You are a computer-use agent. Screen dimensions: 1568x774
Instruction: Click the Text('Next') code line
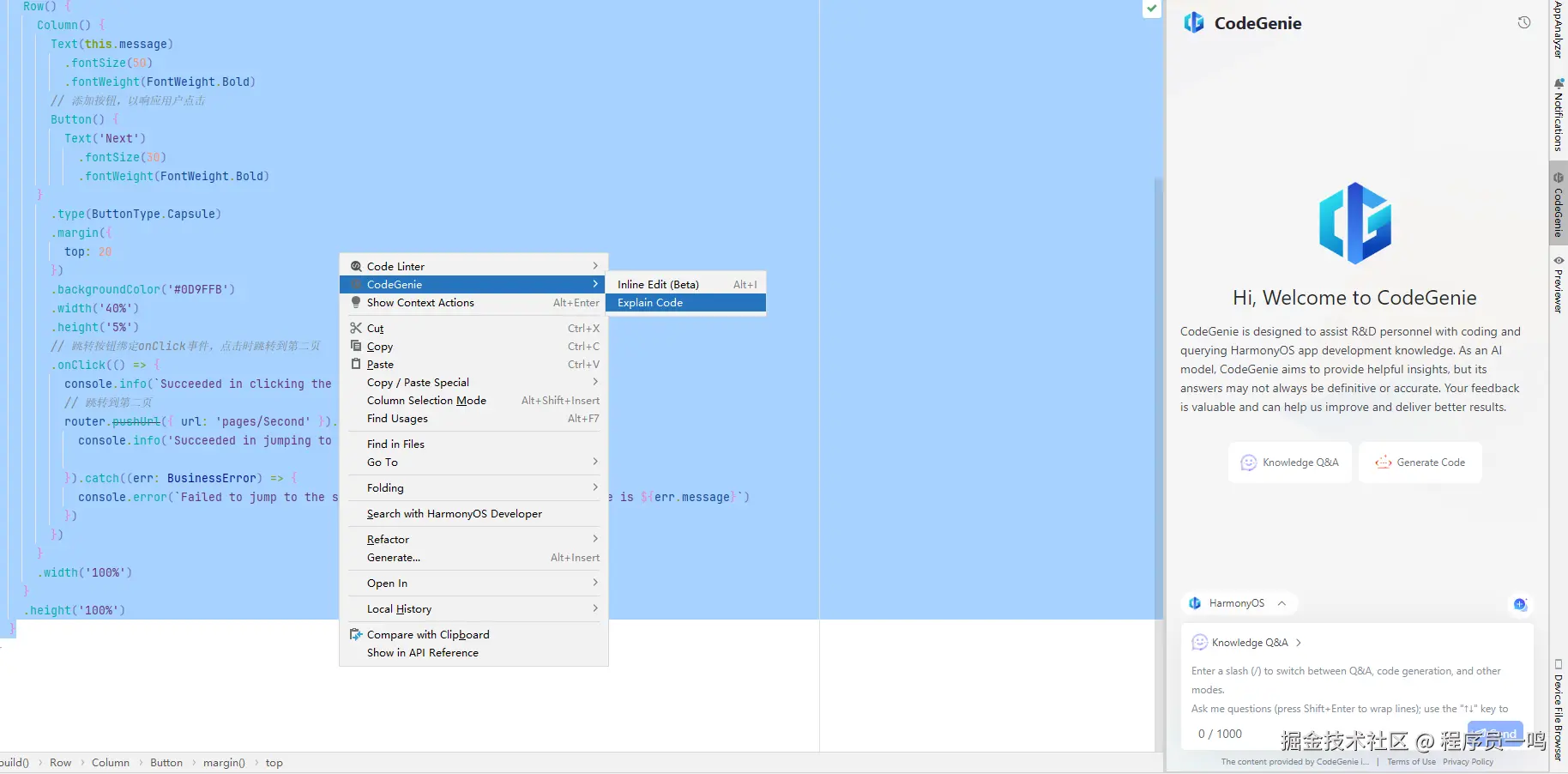(105, 139)
